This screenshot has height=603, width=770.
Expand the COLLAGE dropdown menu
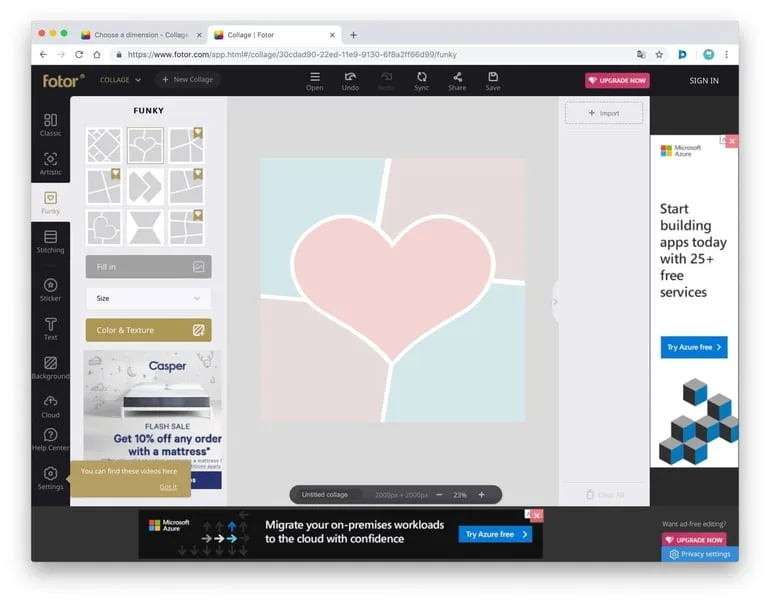click(x=120, y=80)
